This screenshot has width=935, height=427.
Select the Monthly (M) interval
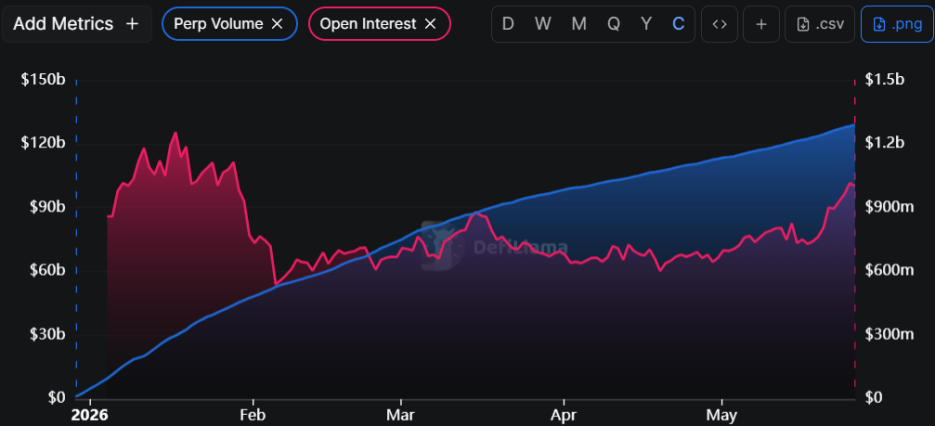tap(578, 24)
